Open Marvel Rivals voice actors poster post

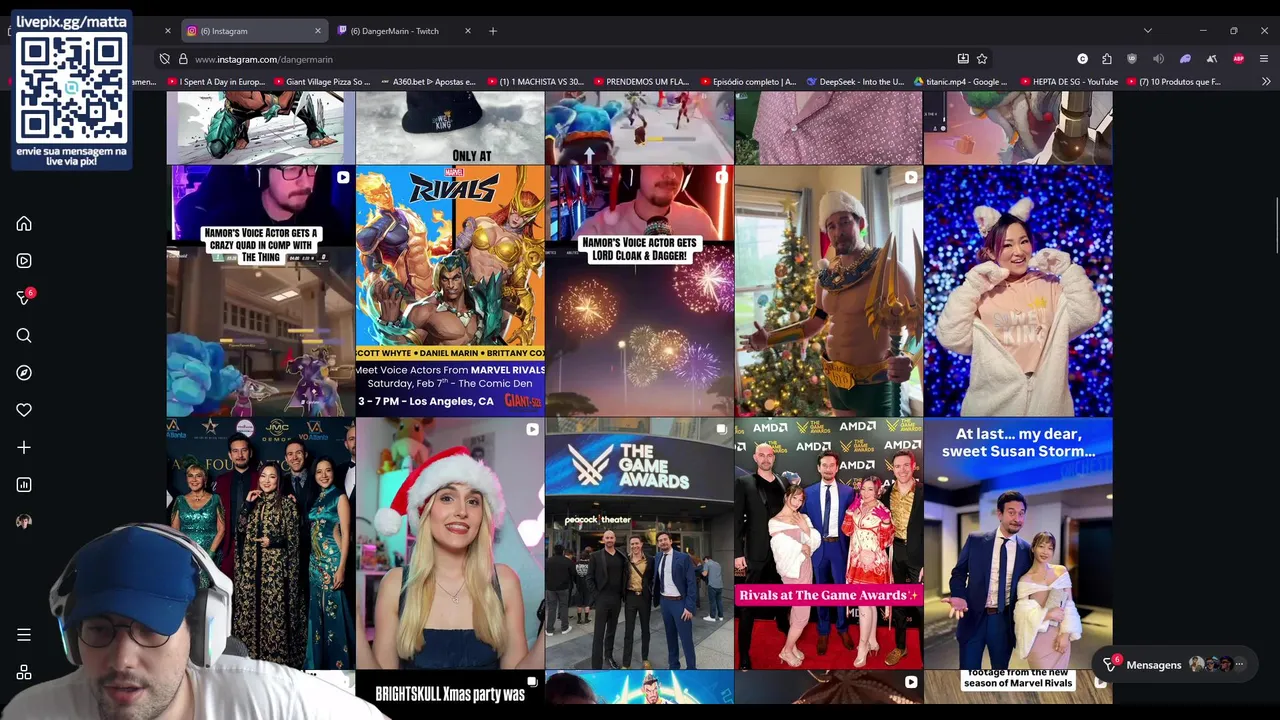[x=450, y=291]
